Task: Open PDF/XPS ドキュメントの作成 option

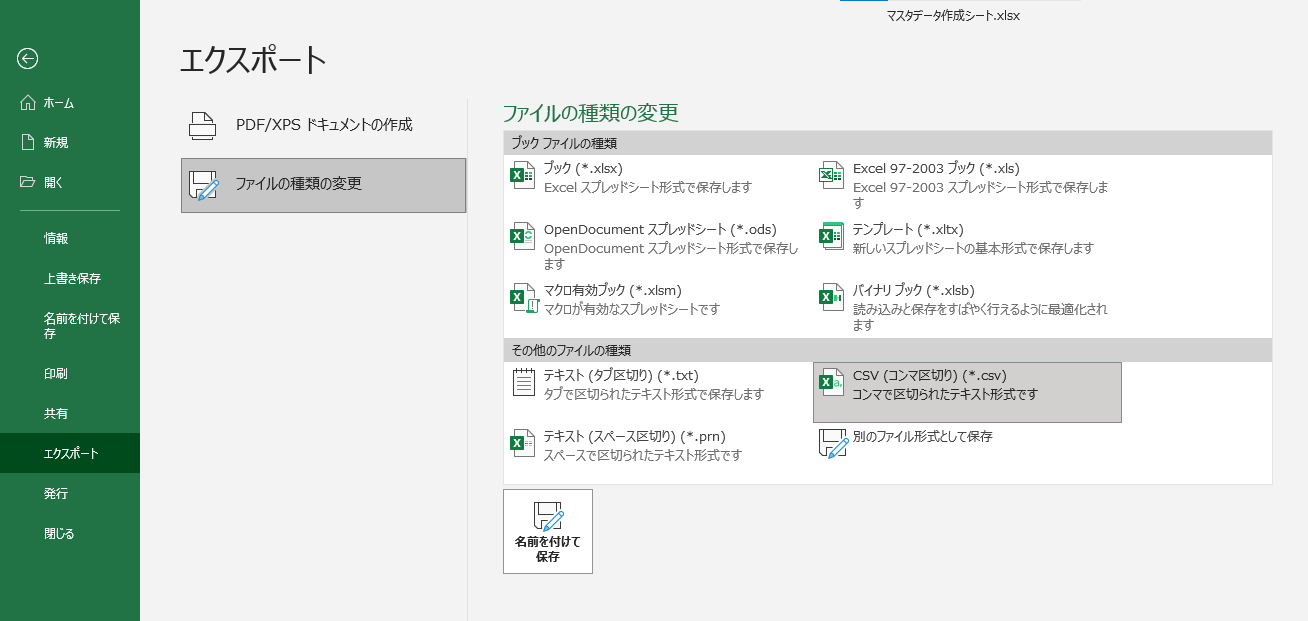Action: click(x=323, y=125)
